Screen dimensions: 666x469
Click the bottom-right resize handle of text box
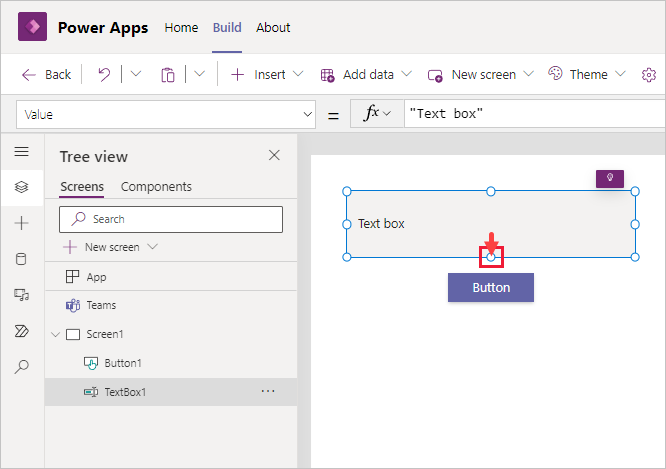[635, 257]
